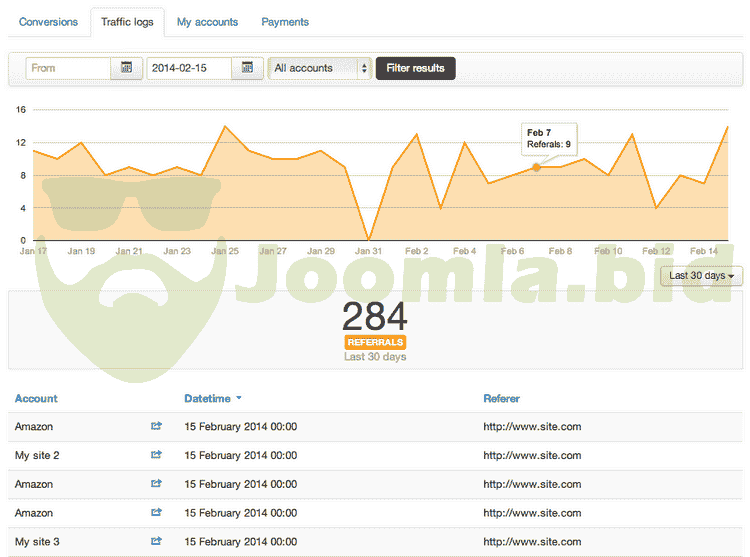Click external link icon beside My site 2
The height and width of the screenshot is (557, 750).
coord(156,456)
